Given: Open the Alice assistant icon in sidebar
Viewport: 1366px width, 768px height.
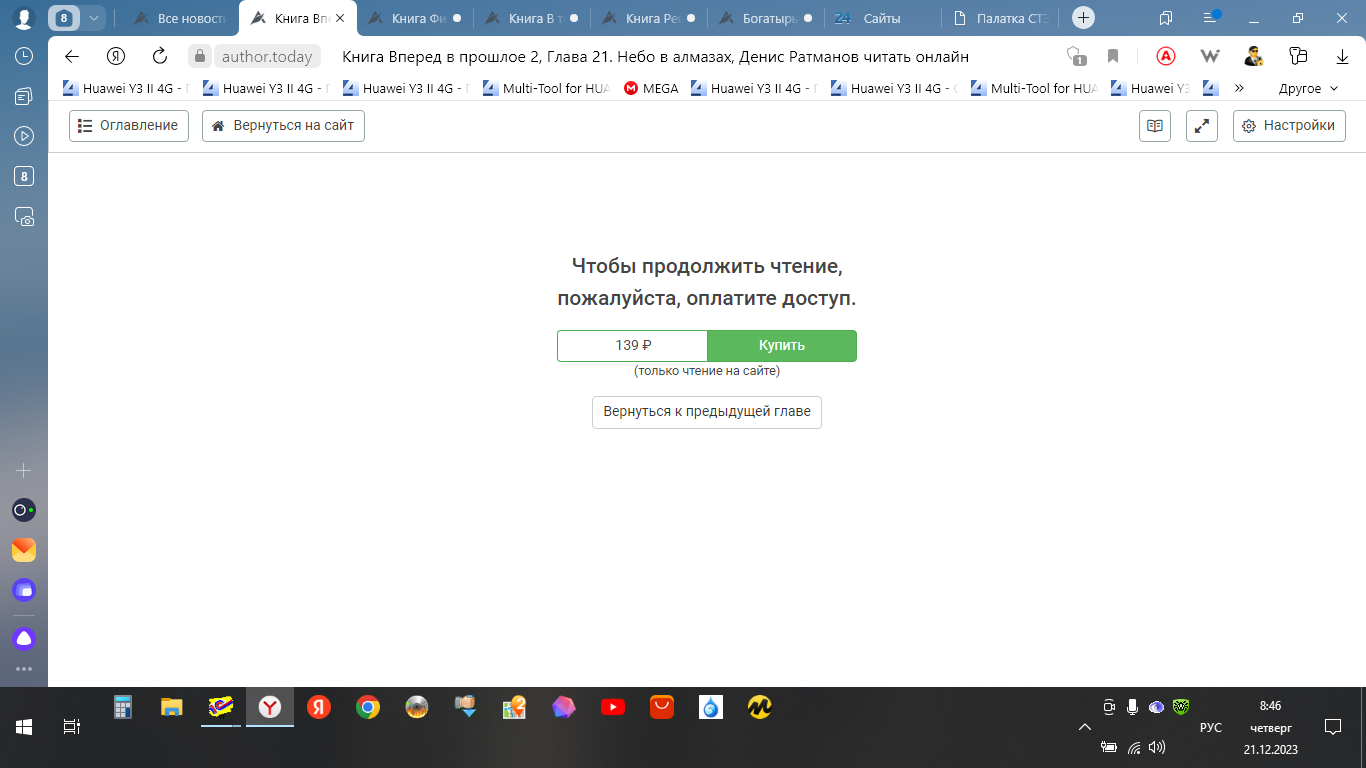Looking at the screenshot, I should 24,638.
